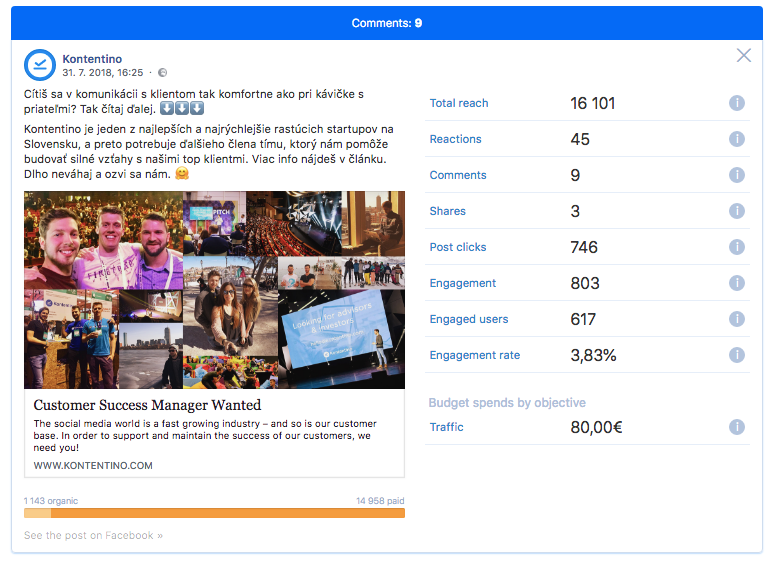Open Engagement rate info icon
This screenshot has width=772, height=562.
tap(737, 355)
